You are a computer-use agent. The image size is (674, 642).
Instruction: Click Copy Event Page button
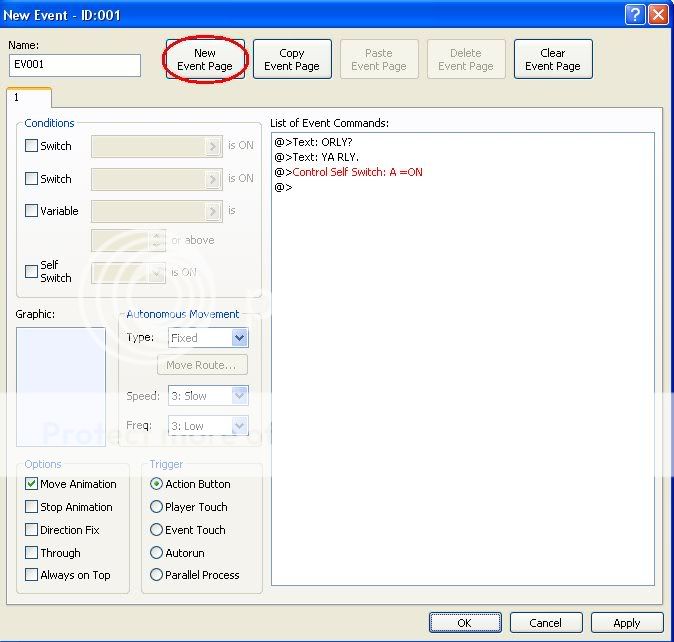click(292, 60)
